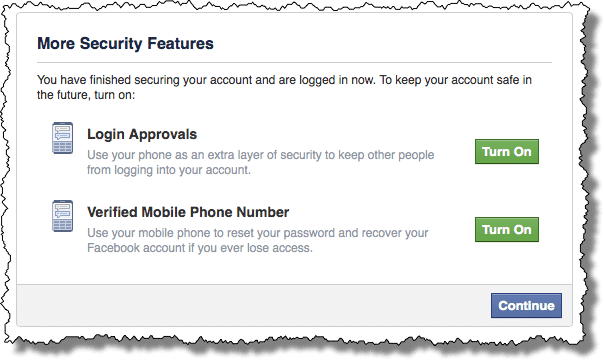
Task: Click the "from logging into your account." line
Action: (x=169, y=170)
